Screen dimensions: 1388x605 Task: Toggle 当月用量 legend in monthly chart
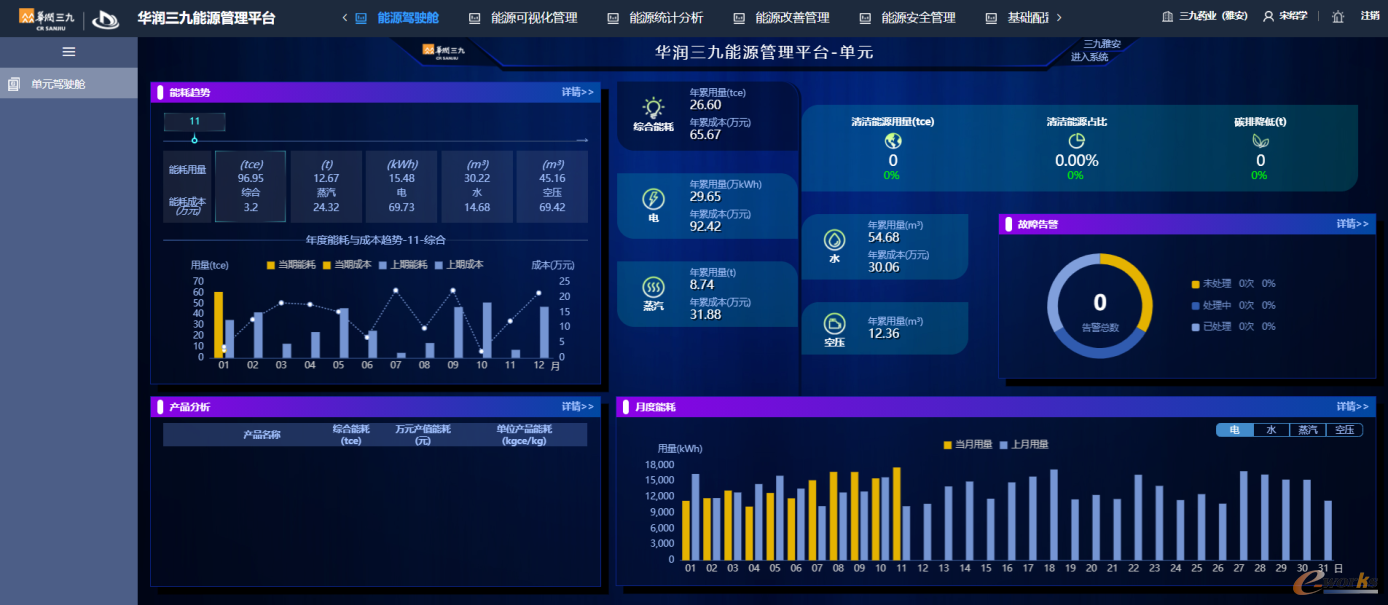tap(968, 445)
